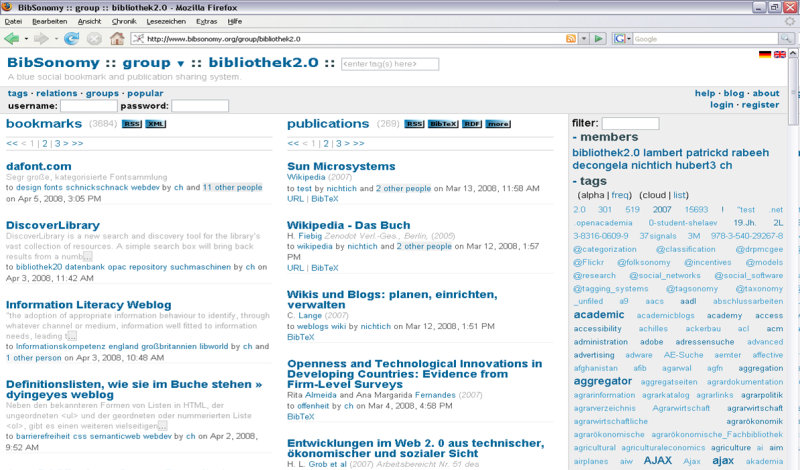The image size is (800, 470).
Task: Click the vertical scrollbar up arrow
Action: (793, 53)
